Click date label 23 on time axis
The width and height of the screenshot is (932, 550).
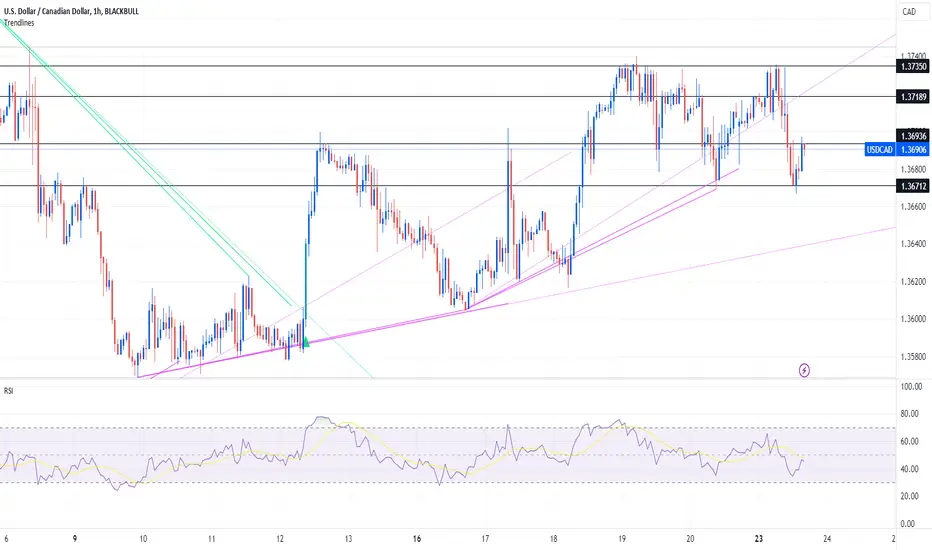point(758,539)
